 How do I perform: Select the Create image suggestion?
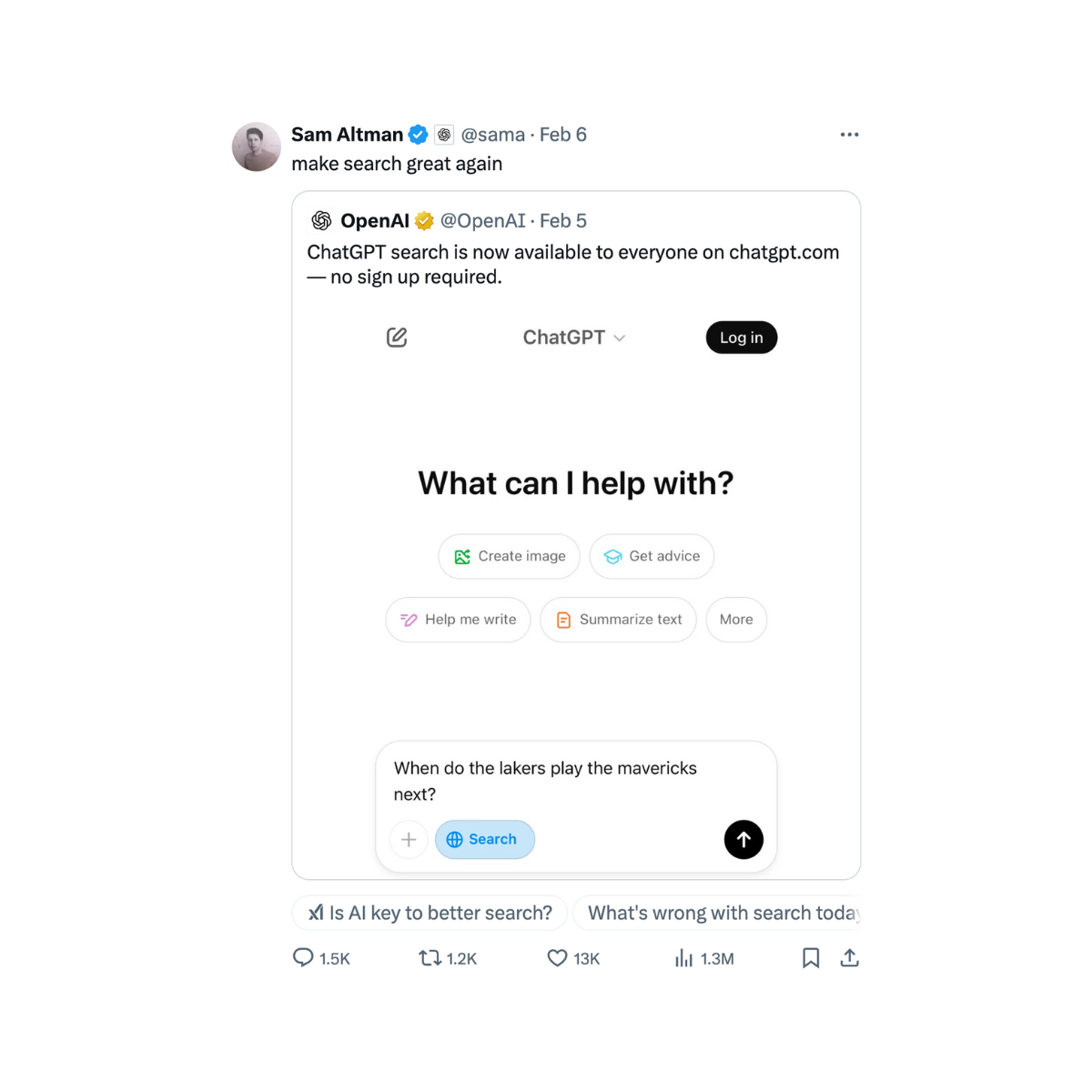[509, 556]
